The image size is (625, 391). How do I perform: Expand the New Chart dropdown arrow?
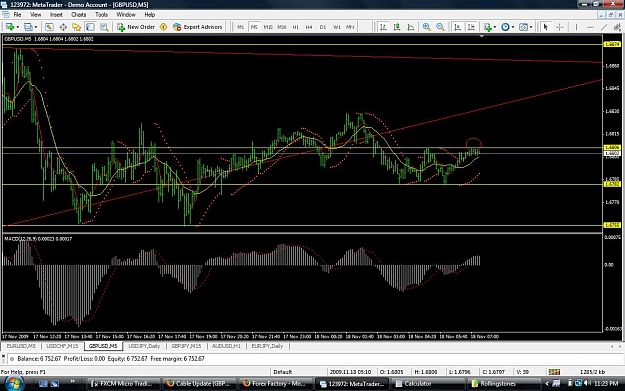18,27
